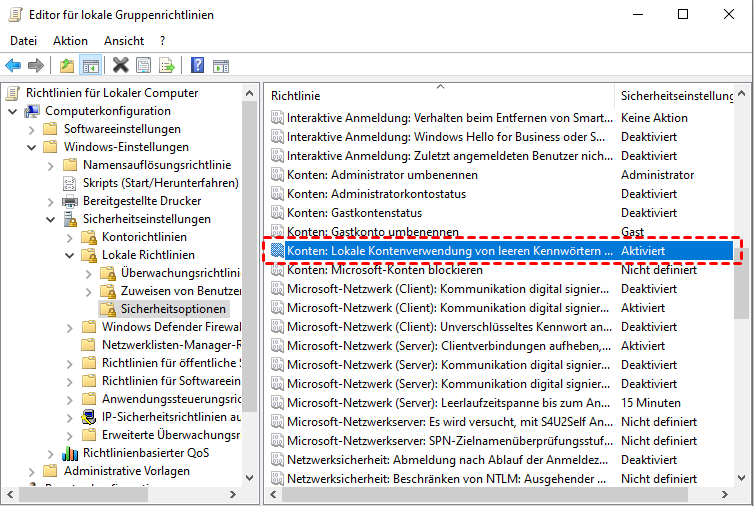Click the blue Back arrow toolbar icon

click(13, 66)
